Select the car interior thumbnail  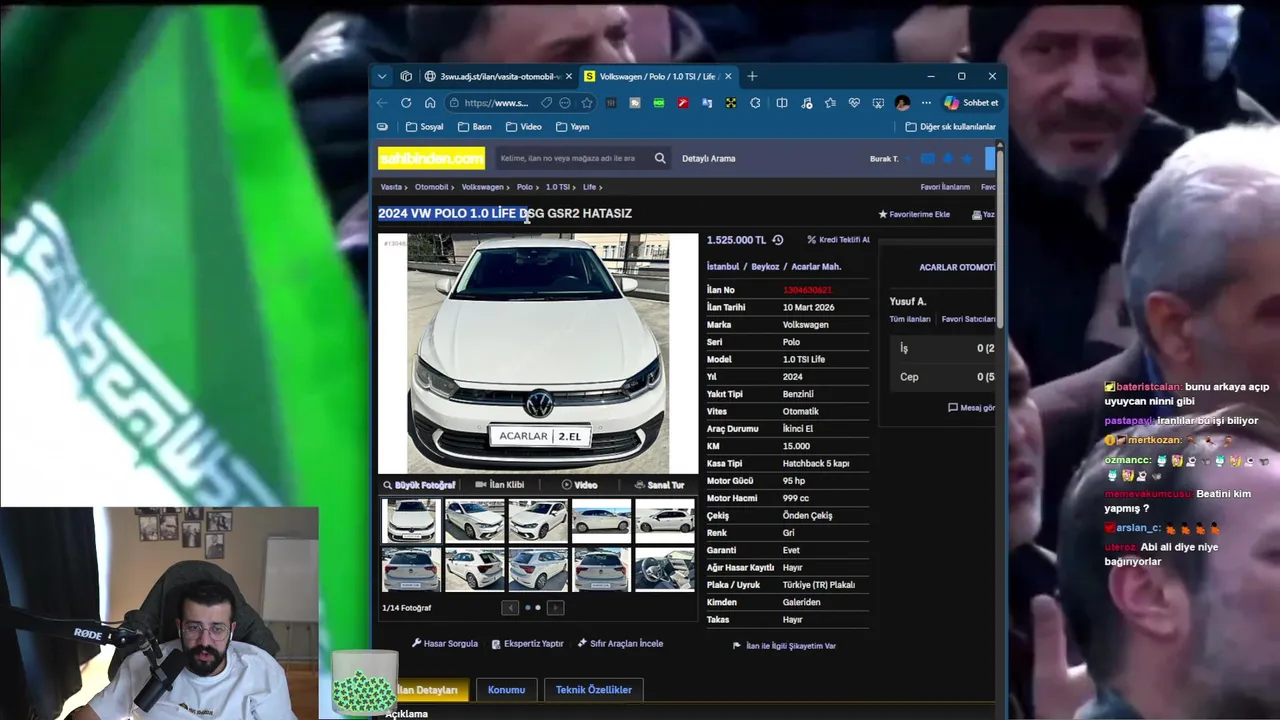point(665,570)
